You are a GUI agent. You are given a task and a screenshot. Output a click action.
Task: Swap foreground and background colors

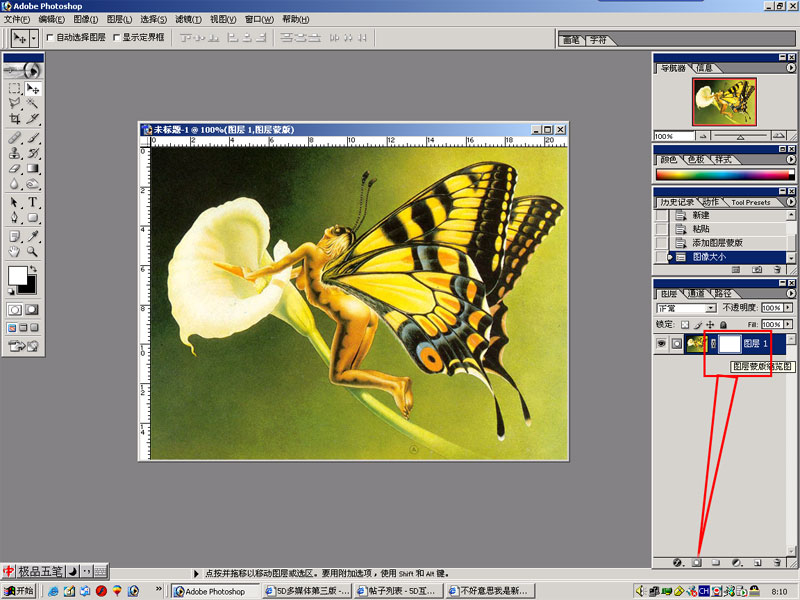[34, 268]
